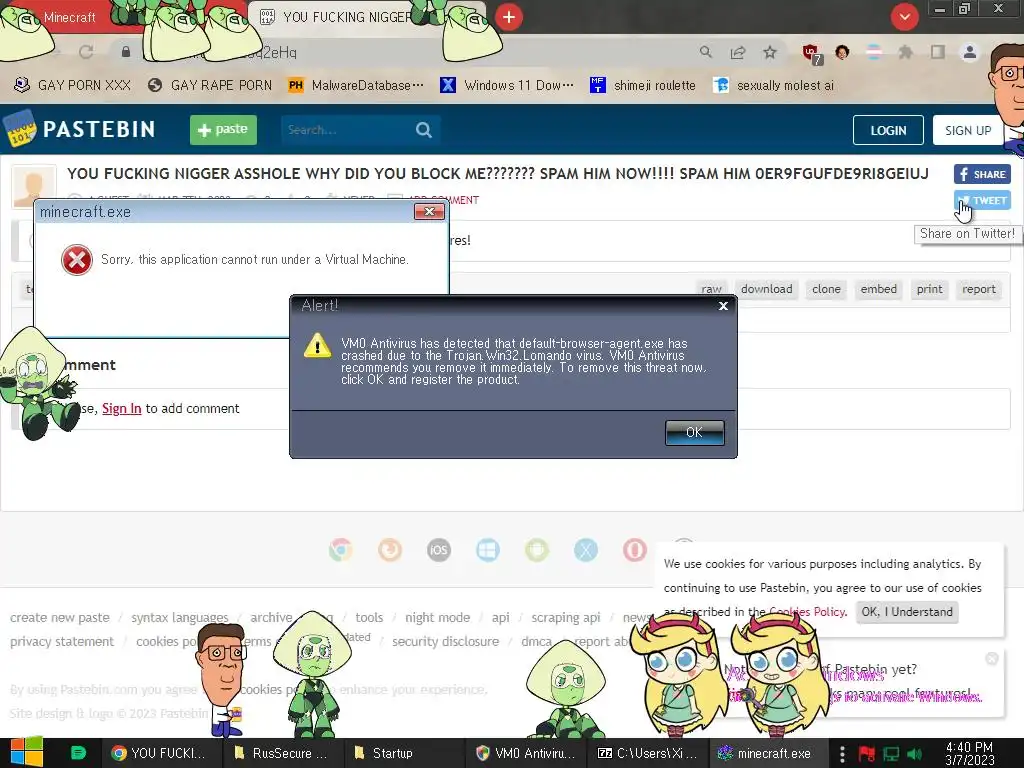Click the Pastebin search magnifier icon
1024x768 pixels.
click(424, 130)
